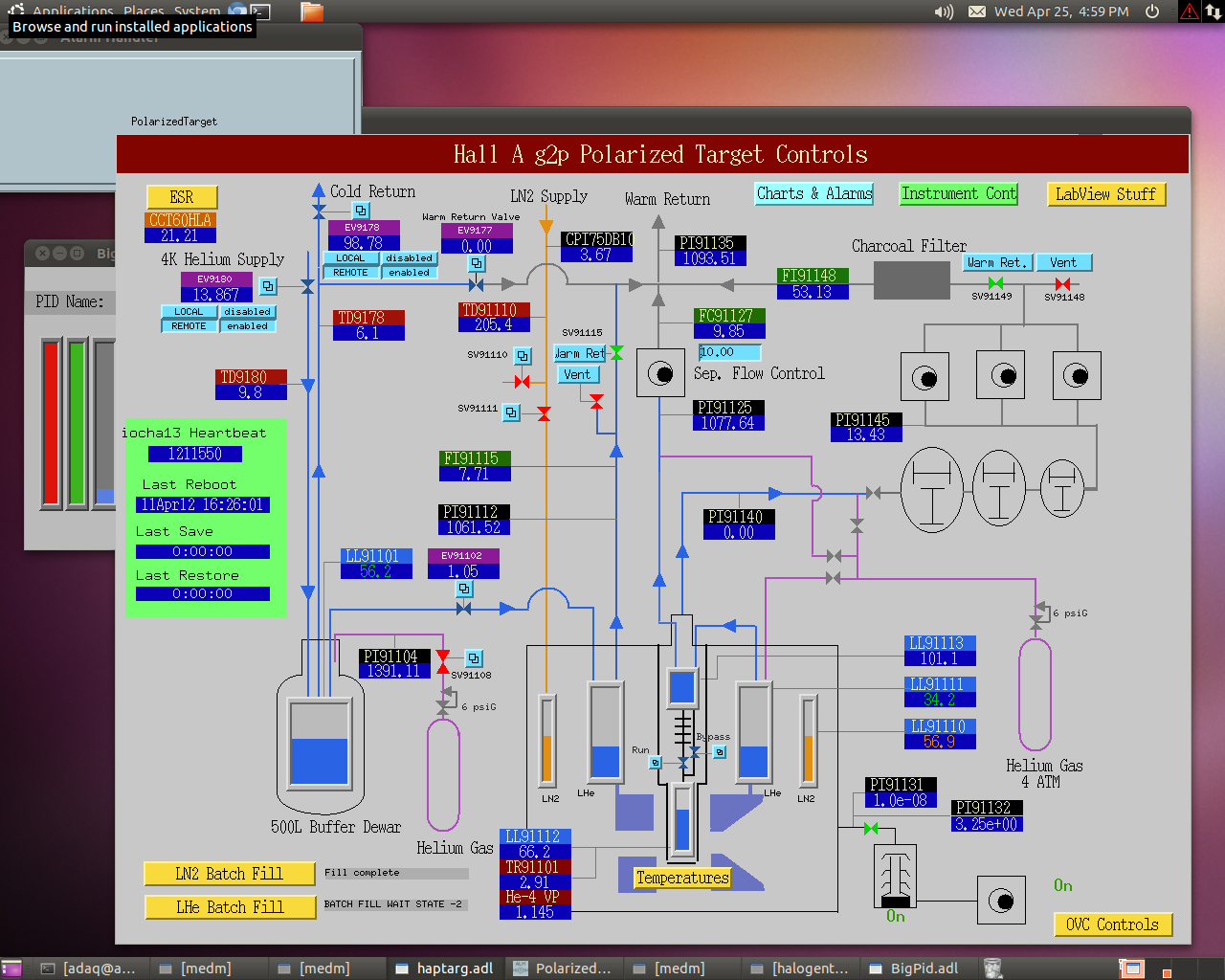Screen dimensions: 1225x980
Task: Click blue EV9177 warm return valve symbol
Action: tap(477, 284)
